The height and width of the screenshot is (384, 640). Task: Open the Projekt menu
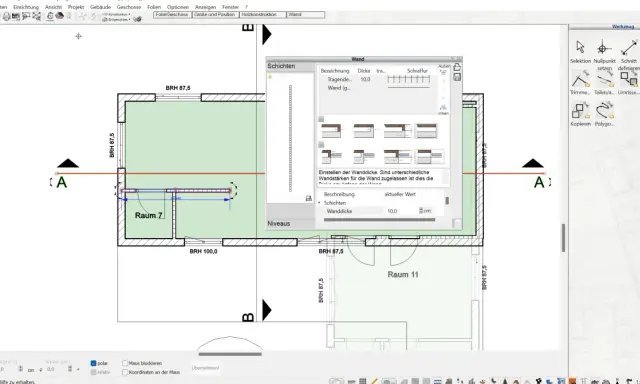(x=76, y=7)
